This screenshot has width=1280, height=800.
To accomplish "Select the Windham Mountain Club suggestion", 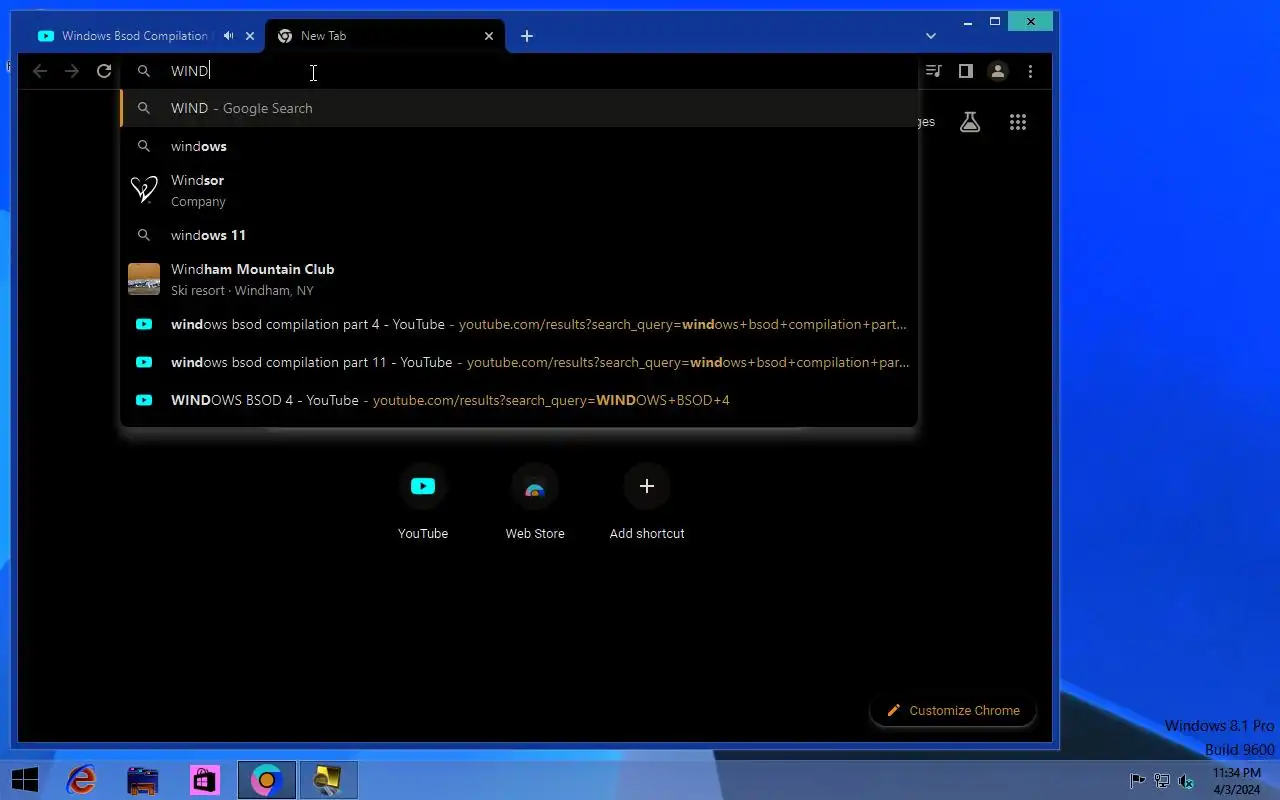I will coord(519,279).
